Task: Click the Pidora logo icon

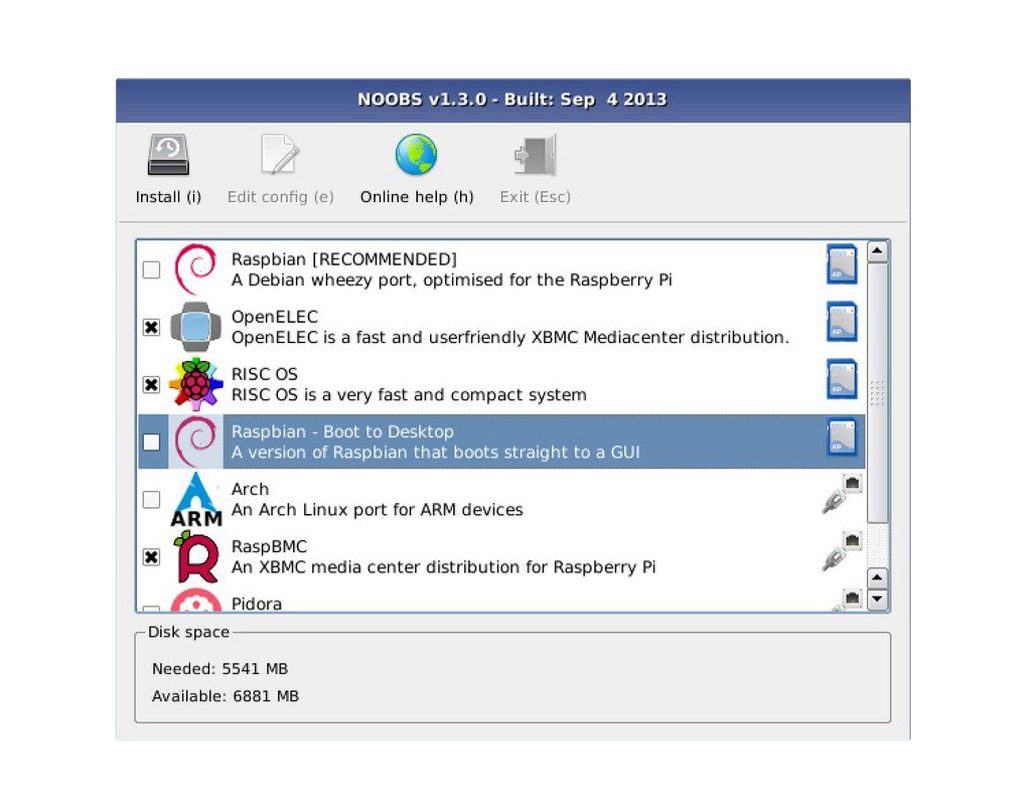Action: 195,600
